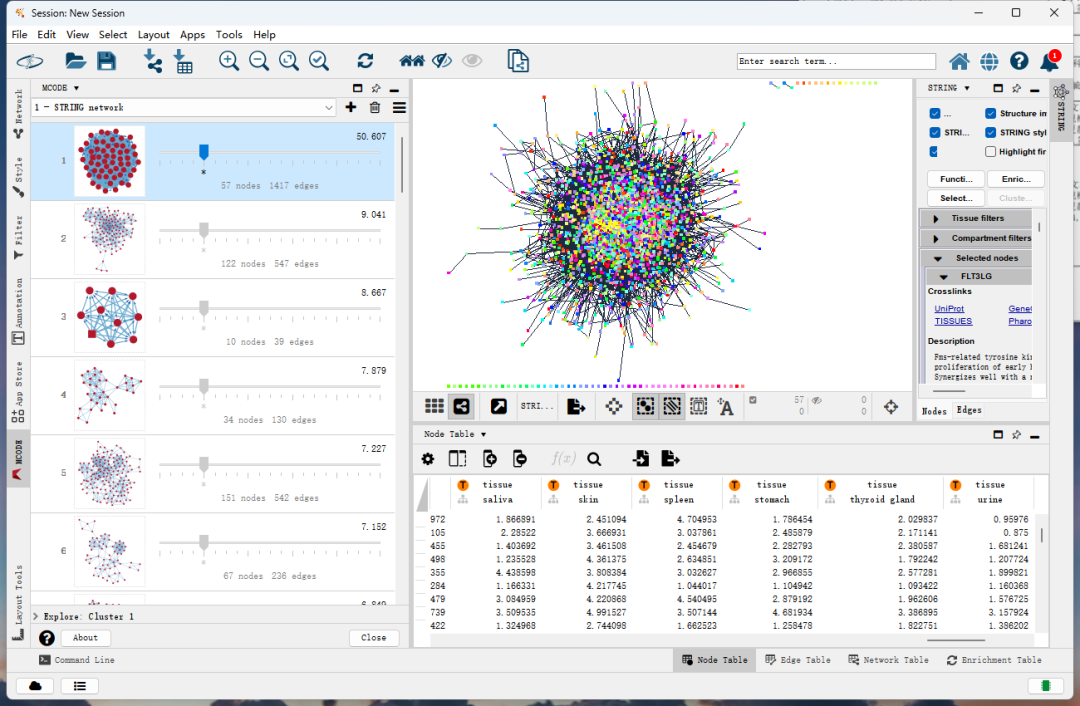This screenshot has width=1080, height=706.
Task: Open the STRING network results dropdown
Action: pos(183,107)
